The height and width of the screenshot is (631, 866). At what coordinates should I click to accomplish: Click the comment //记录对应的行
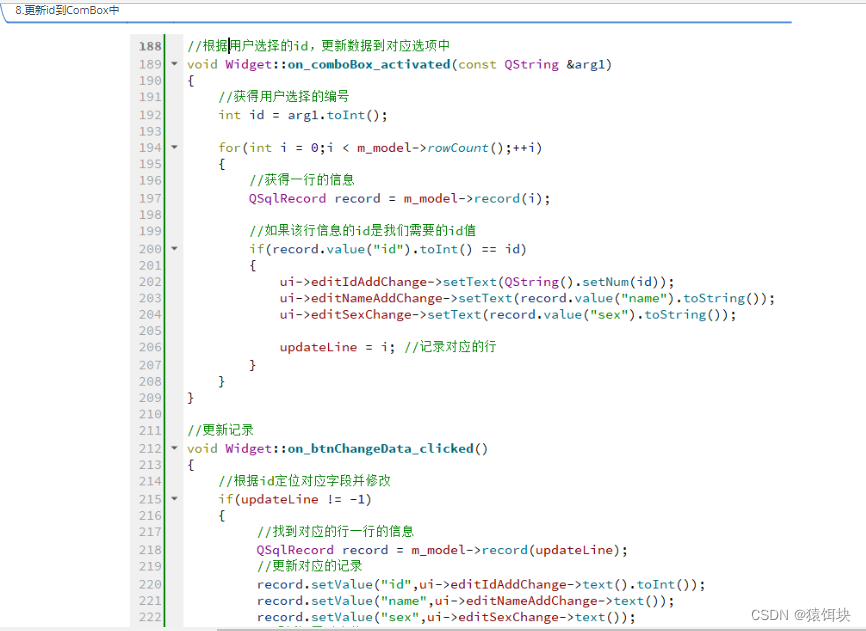(x=450, y=347)
